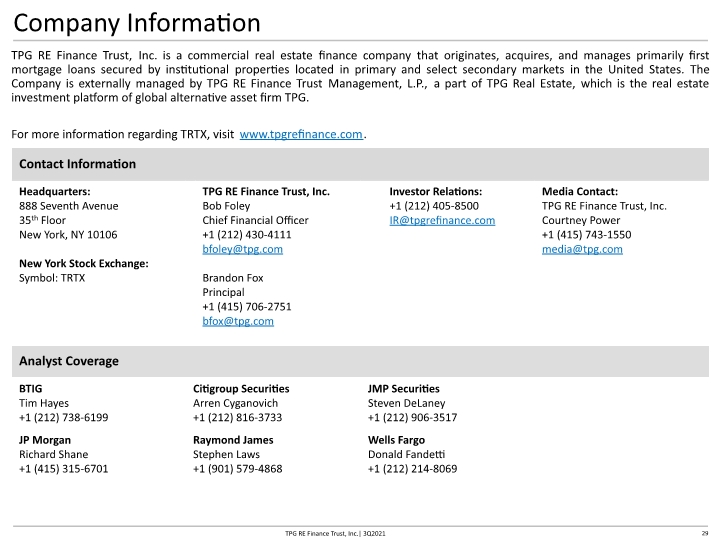Click phone number +1 (212) 906-3517
The width and height of the screenshot is (720, 540).
(x=412, y=417)
